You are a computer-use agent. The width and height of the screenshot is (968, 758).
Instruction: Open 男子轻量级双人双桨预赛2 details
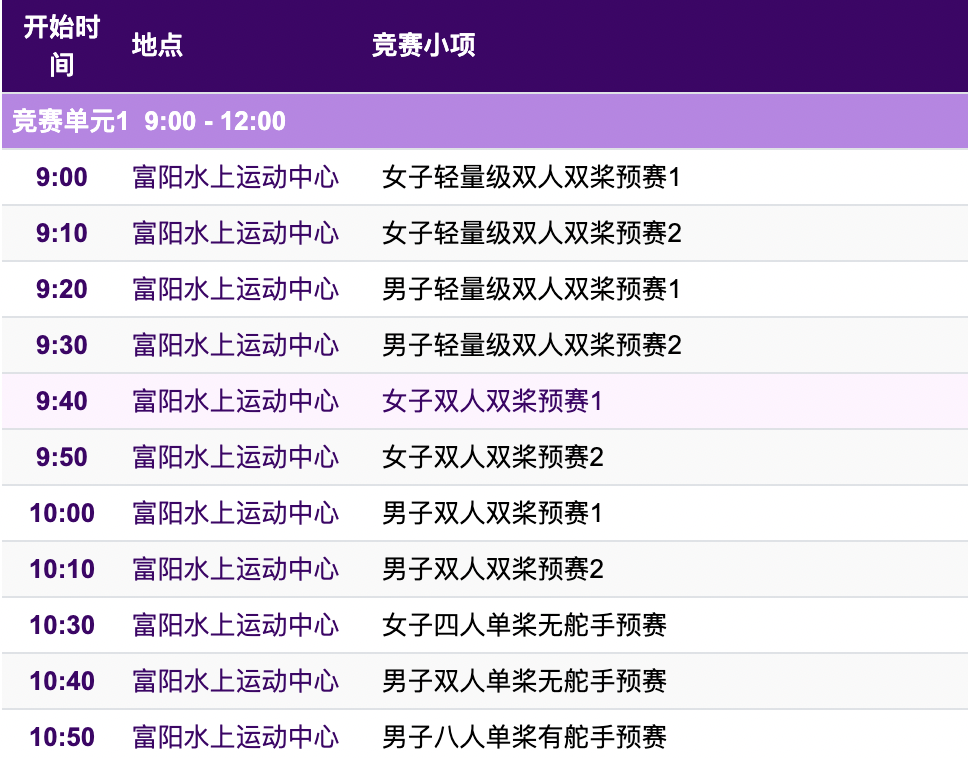click(x=530, y=344)
